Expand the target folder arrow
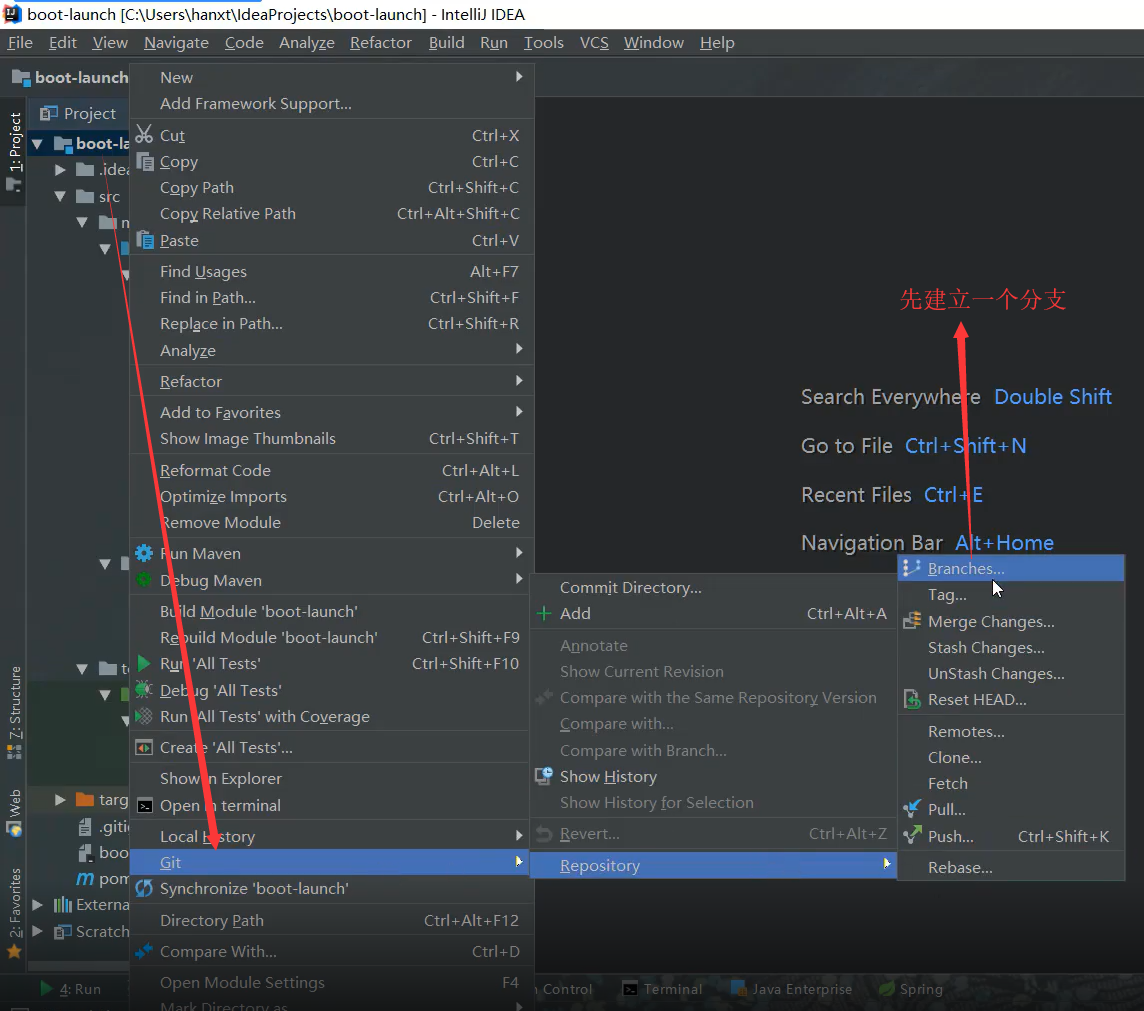This screenshot has height=1011, width=1144. coord(61,800)
